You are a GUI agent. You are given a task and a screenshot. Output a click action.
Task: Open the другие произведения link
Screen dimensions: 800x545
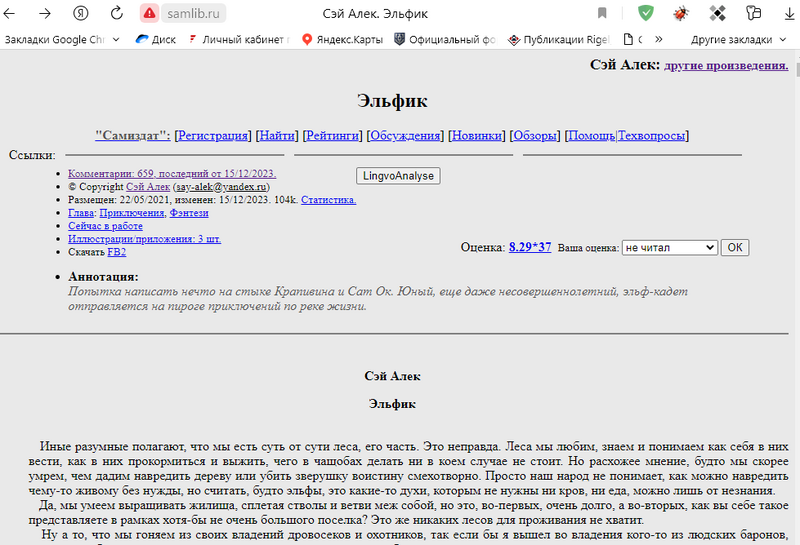tap(726, 65)
